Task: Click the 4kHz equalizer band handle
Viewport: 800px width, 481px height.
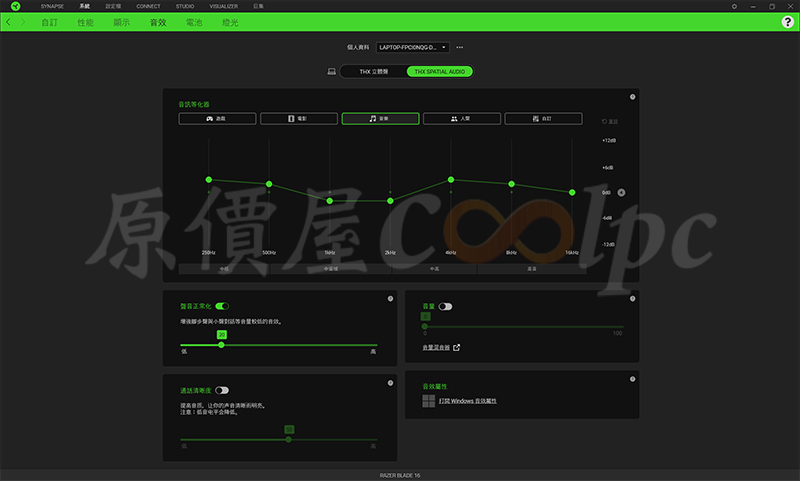Action: (x=451, y=180)
